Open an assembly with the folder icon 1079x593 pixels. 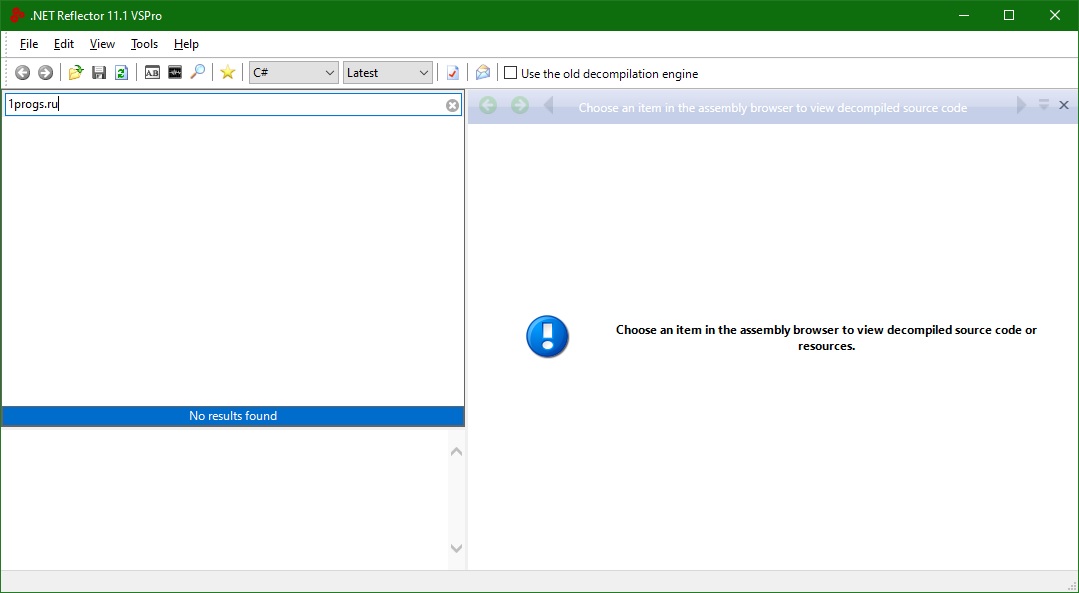pos(76,73)
